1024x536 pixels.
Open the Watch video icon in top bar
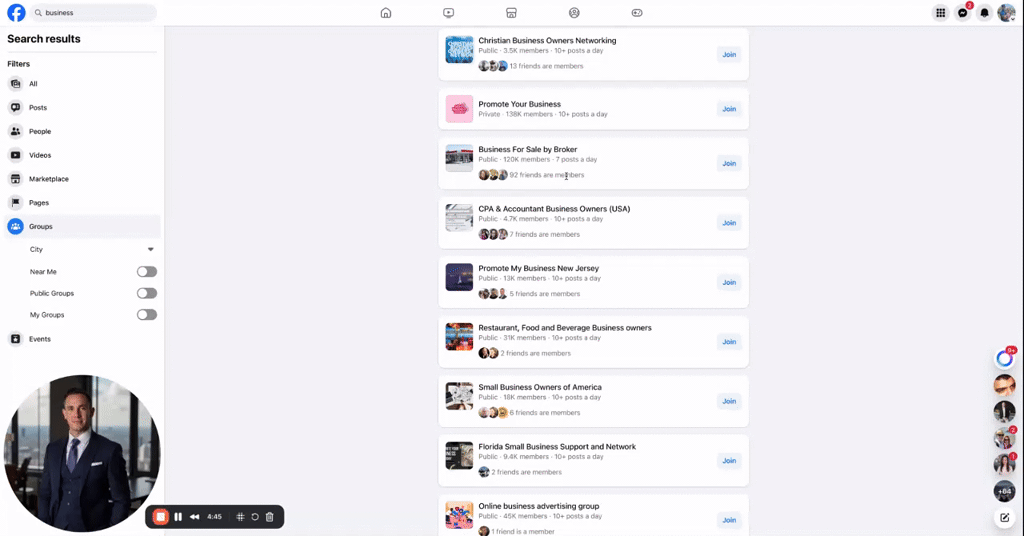pyautogui.click(x=449, y=12)
